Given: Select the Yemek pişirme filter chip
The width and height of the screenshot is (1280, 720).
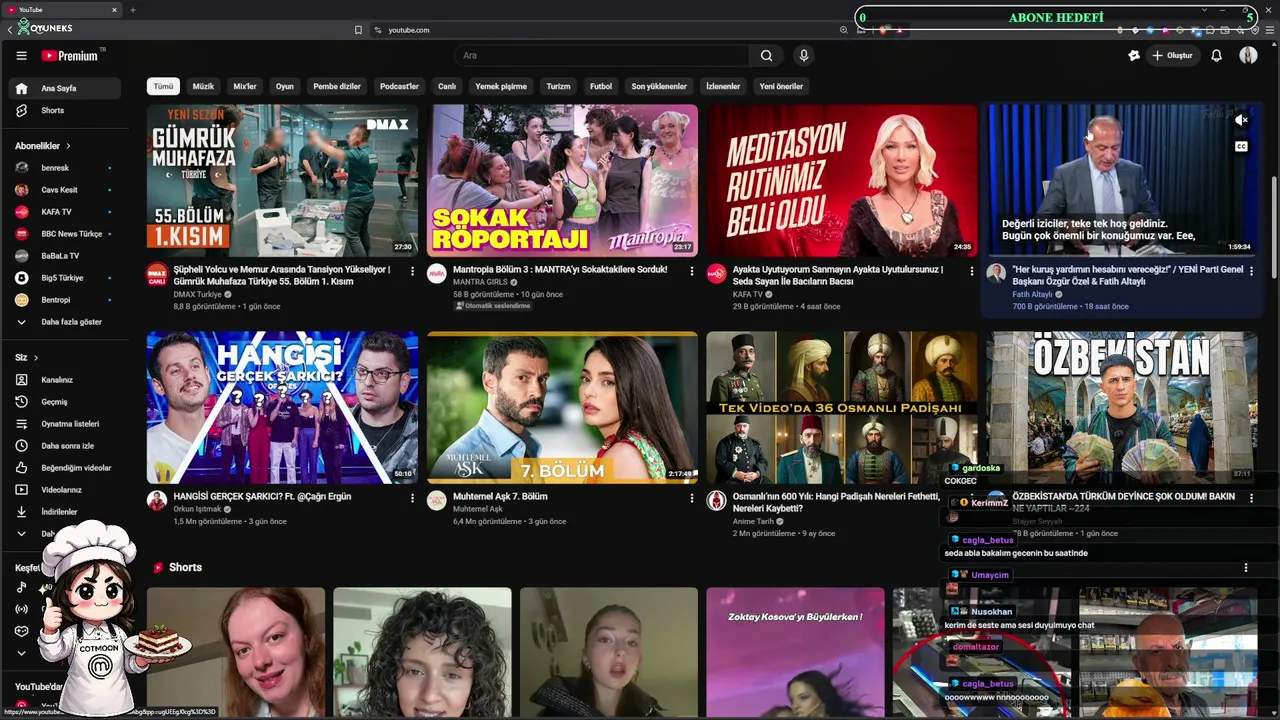Looking at the screenshot, I should click(x=501, y=86).
